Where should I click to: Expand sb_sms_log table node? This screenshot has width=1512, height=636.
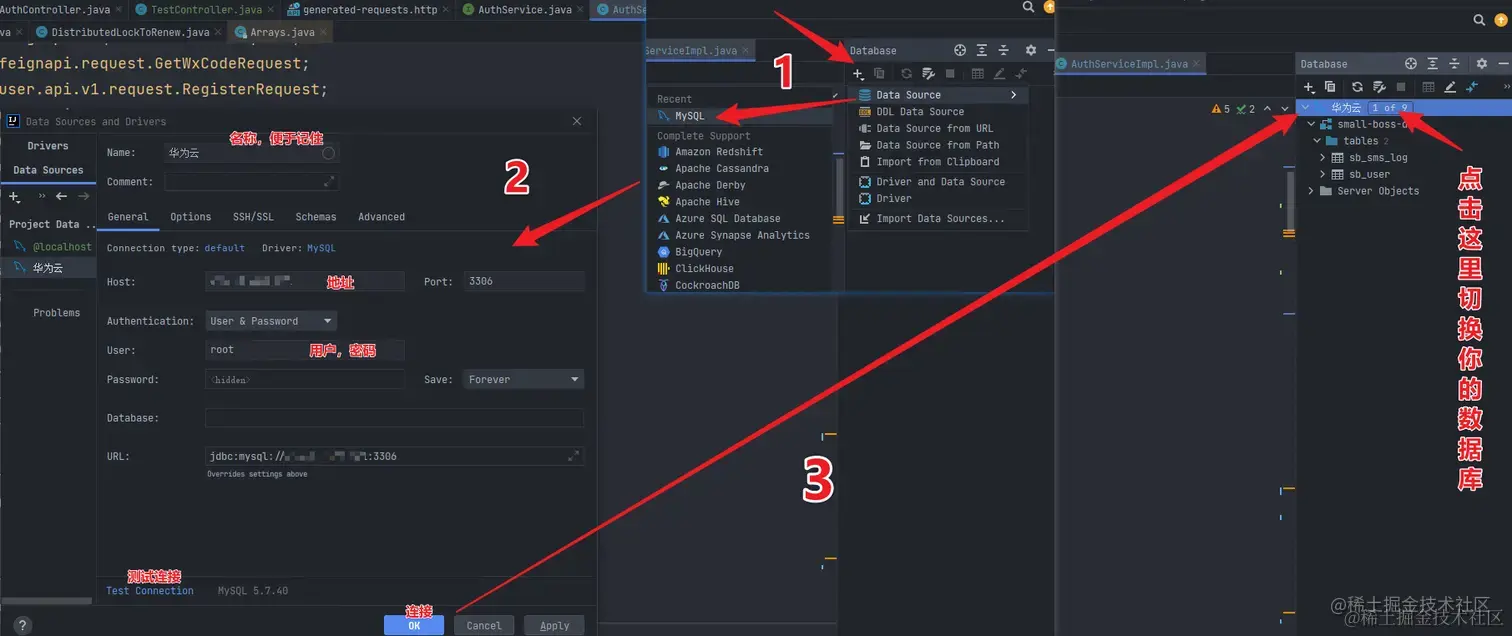pyautogui.click(x=1323, y=157)
